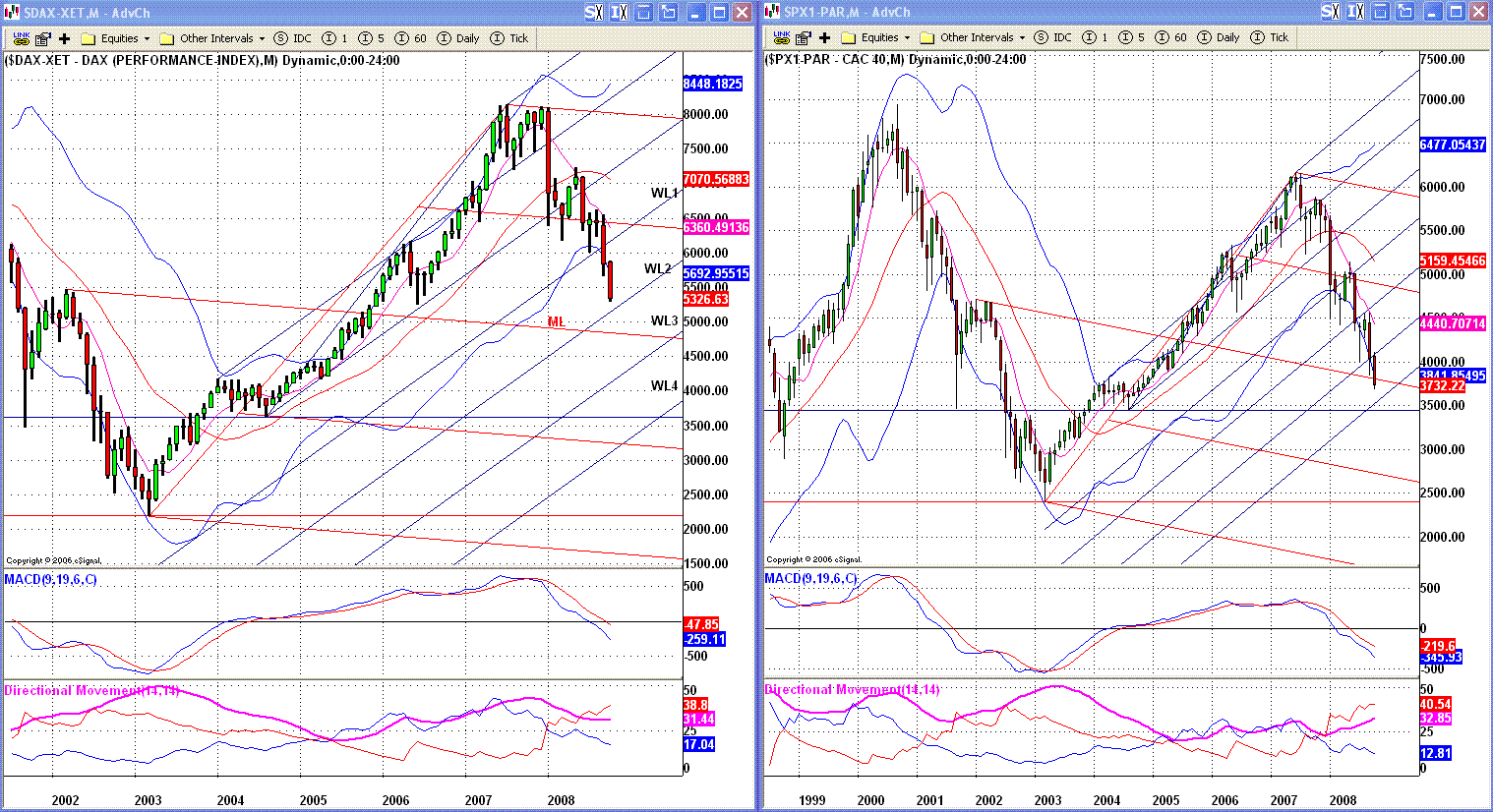The width and height of the screenshot is (1493, 812).
Task: Click the plus icon in CAC 40 toolbar
Action: [x=825, y=37]
